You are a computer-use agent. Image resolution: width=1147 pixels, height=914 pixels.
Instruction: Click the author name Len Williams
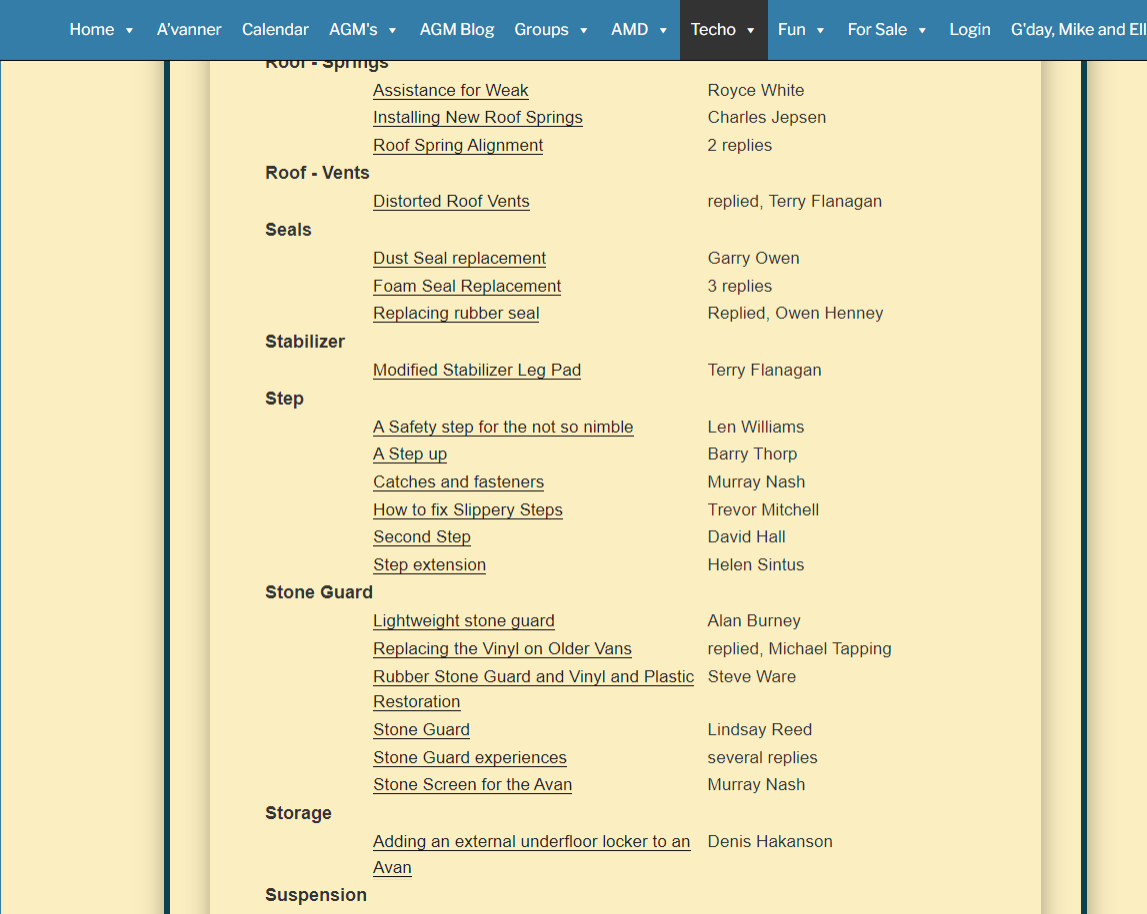pyautogui.click(x=756, y=427)
